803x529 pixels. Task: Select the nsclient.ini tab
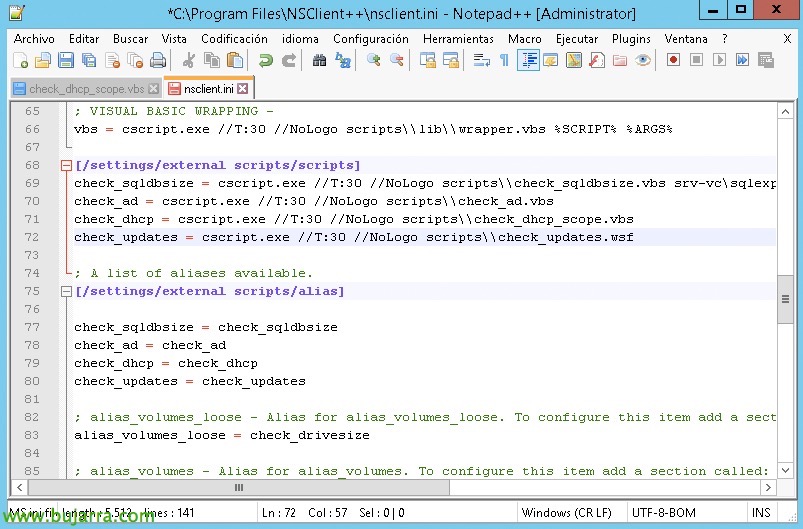pos(208,89)
